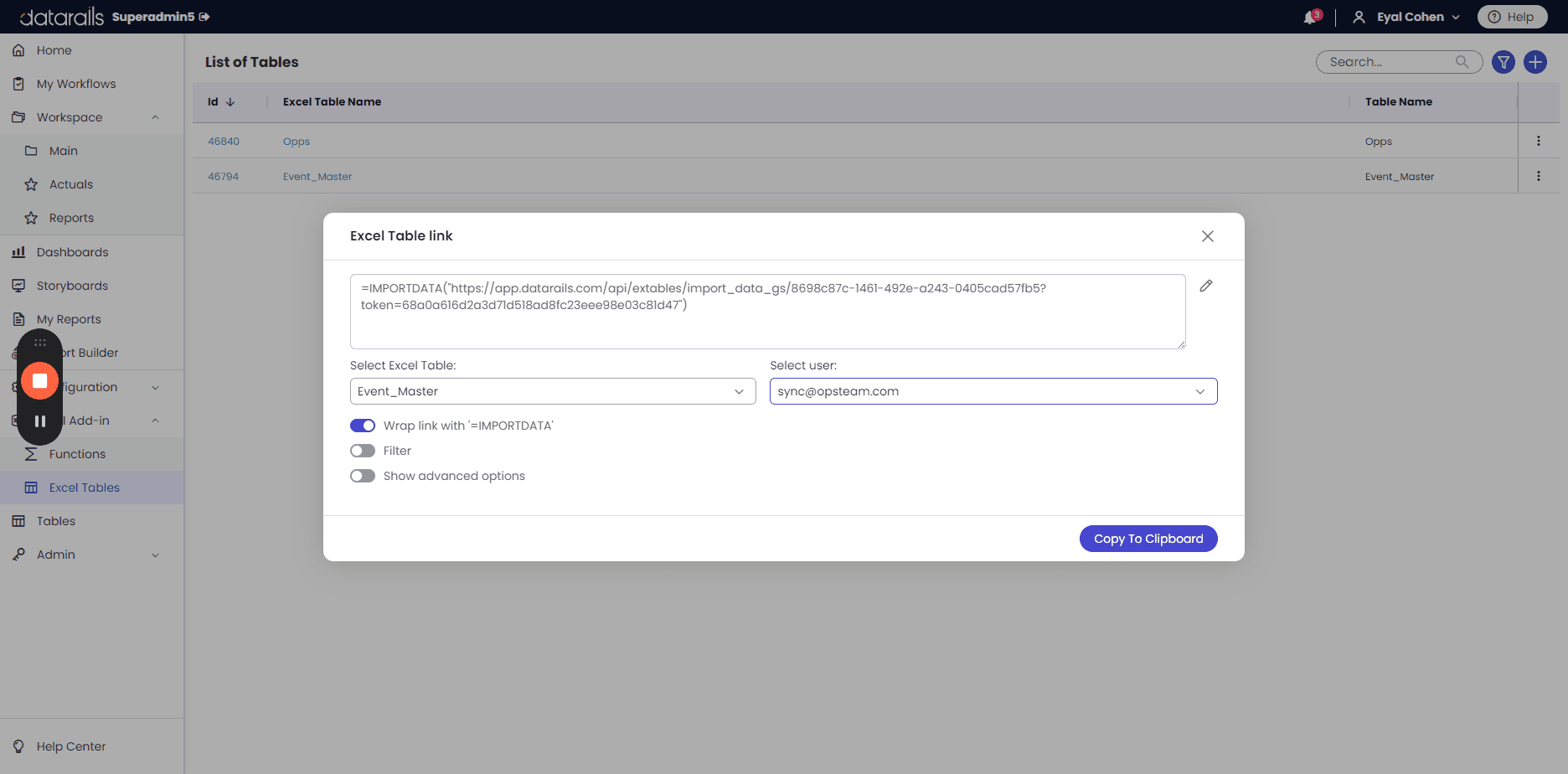1568x774 pixels.
Task: Open table link 46840
Action: [x=224, y=142]
